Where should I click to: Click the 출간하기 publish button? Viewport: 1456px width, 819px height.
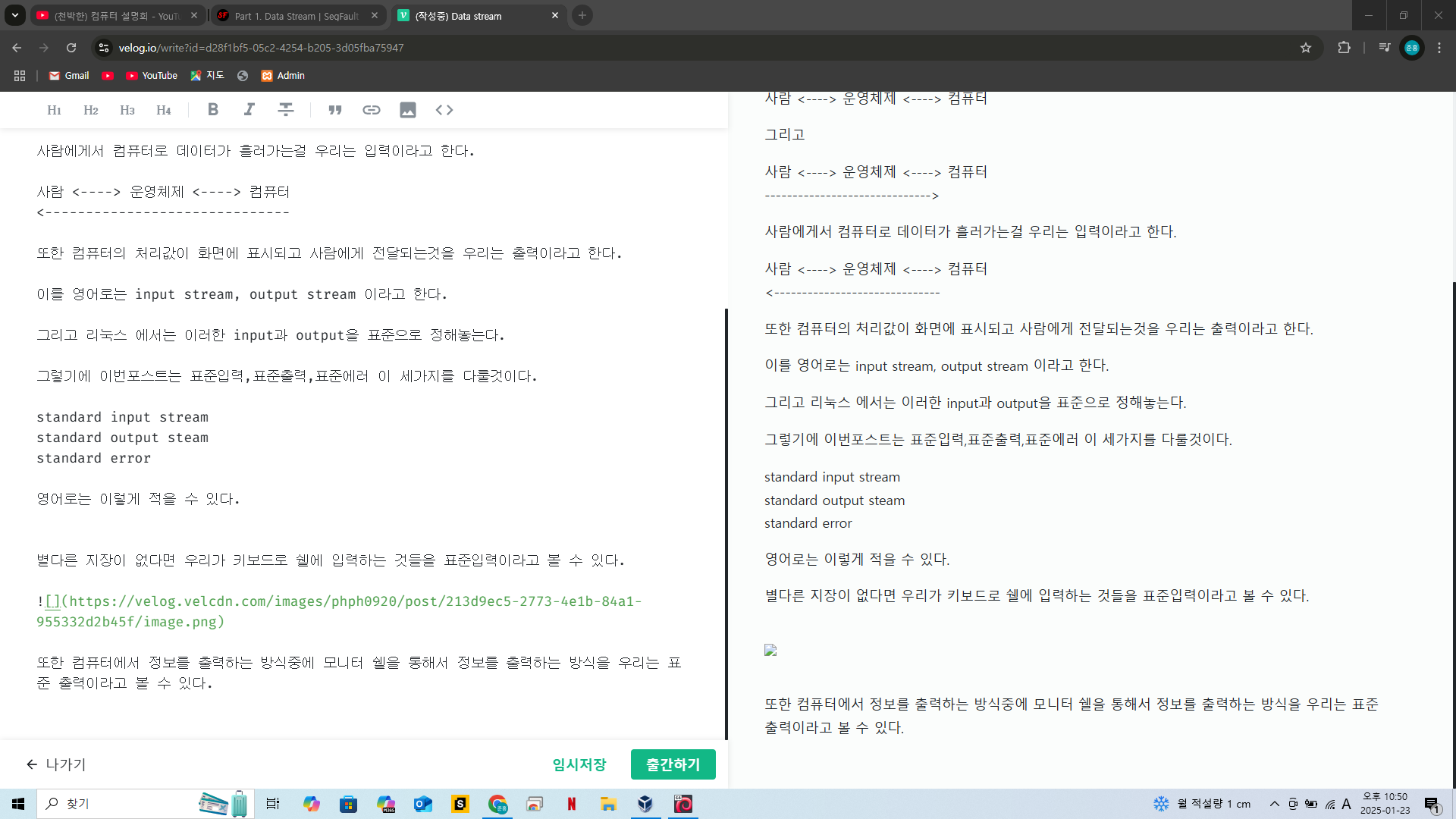tap(673, 764)
